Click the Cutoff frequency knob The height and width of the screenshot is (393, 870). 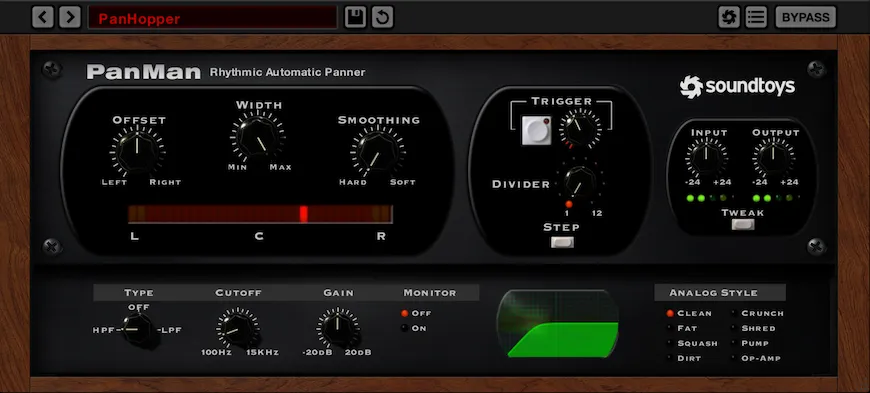[x=238, y=329]
